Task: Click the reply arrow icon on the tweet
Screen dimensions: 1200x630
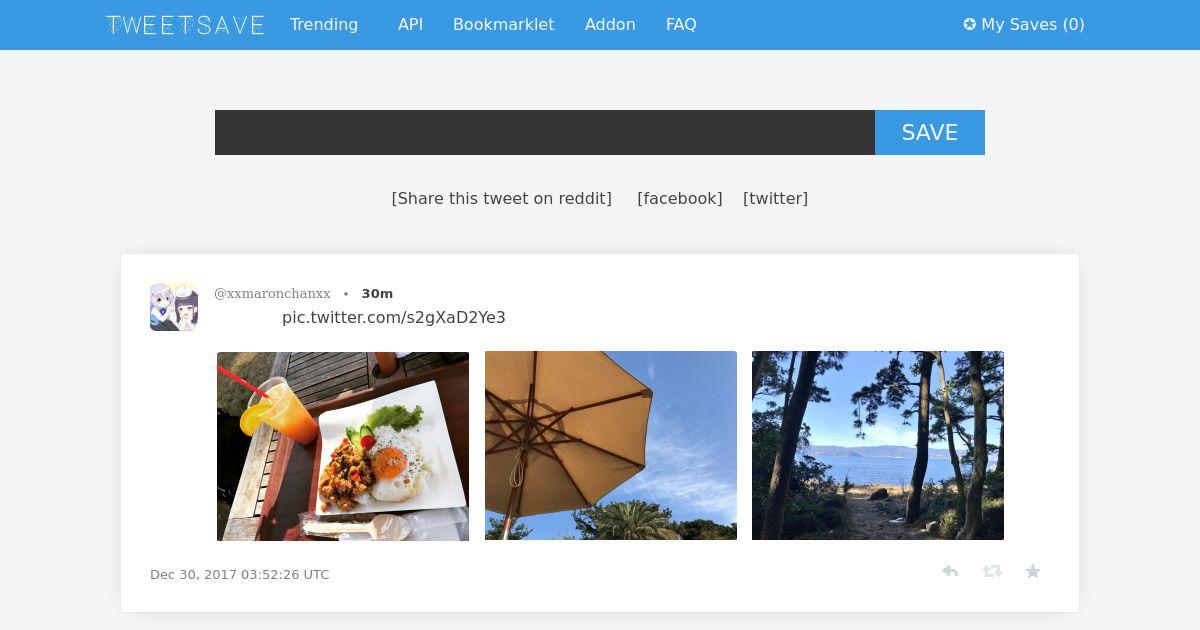Action: click(950, 571)
